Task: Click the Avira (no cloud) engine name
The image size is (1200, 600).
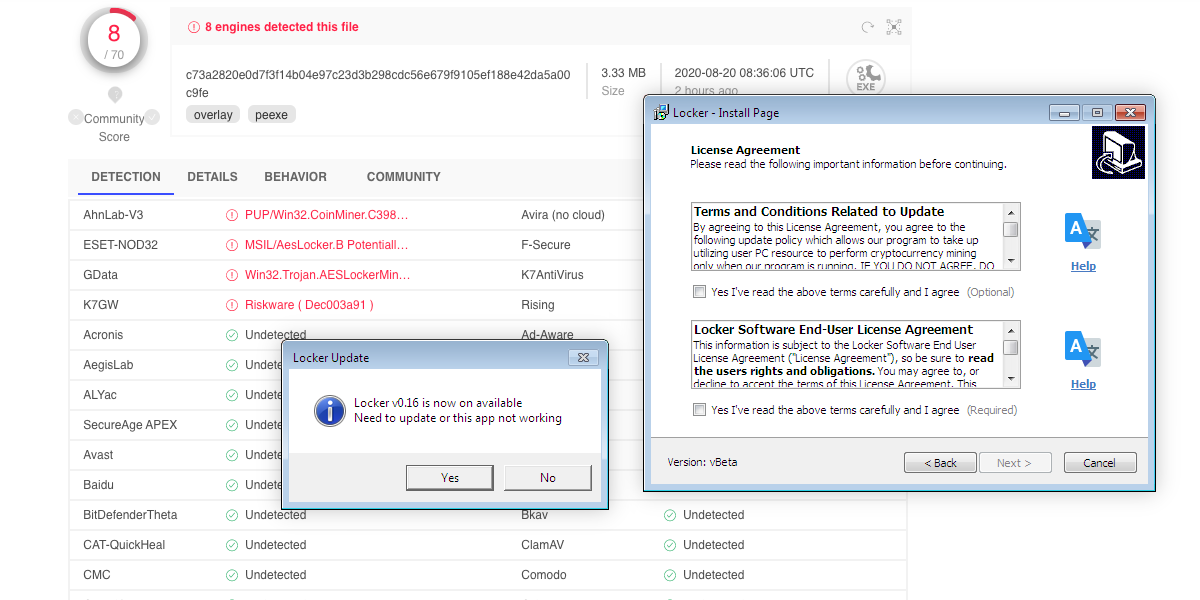Action: (563, 215)
